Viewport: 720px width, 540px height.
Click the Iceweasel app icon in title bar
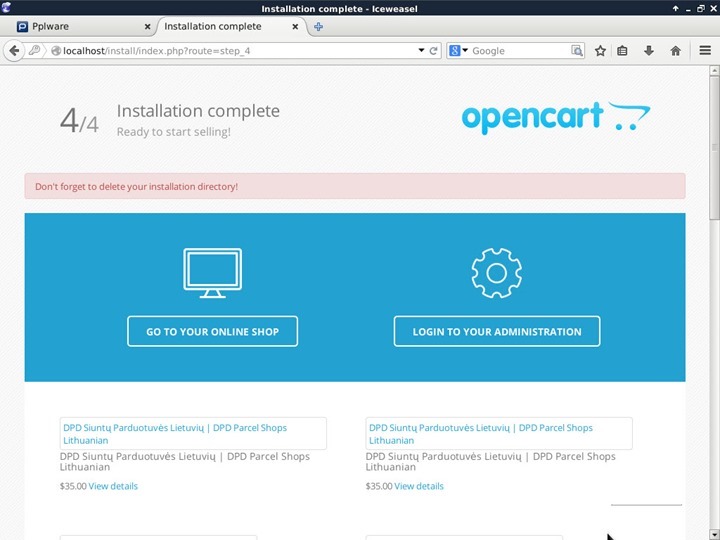6,7
